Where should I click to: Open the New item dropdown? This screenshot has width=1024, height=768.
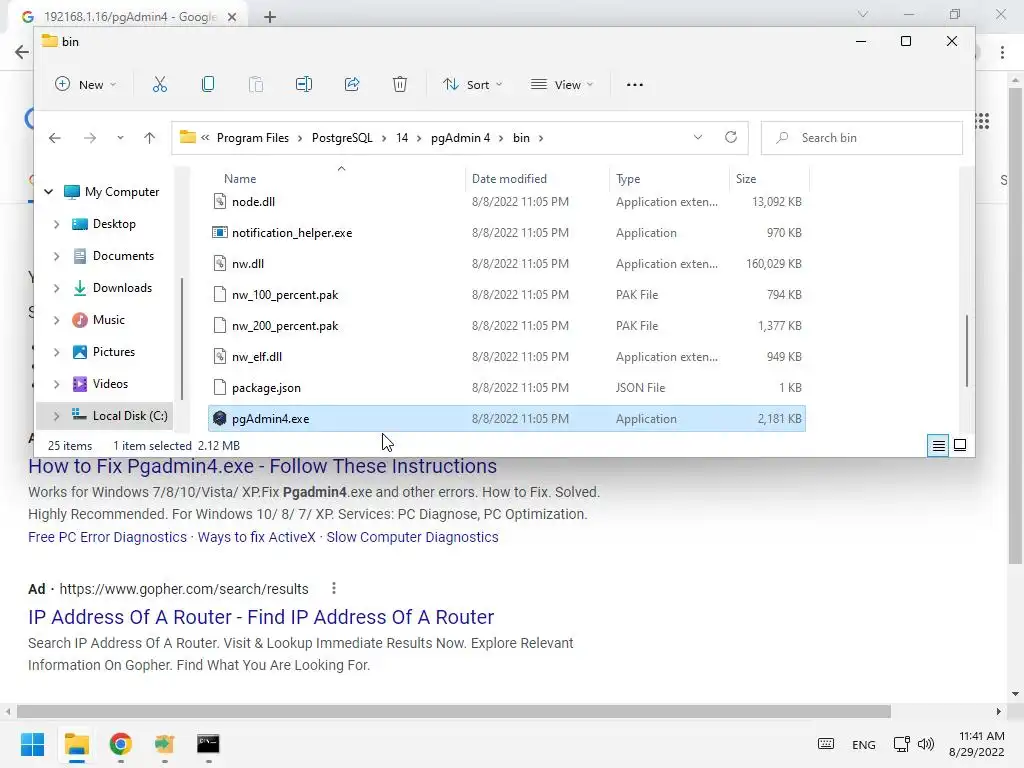click(86, 84)
